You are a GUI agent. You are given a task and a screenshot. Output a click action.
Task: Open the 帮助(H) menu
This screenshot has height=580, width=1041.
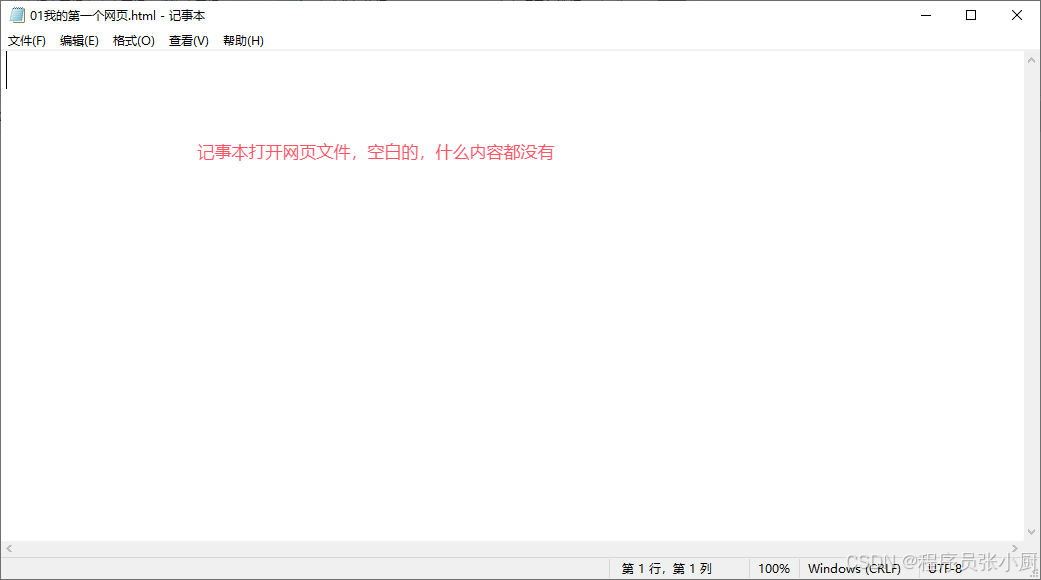(x=243, y=40)
